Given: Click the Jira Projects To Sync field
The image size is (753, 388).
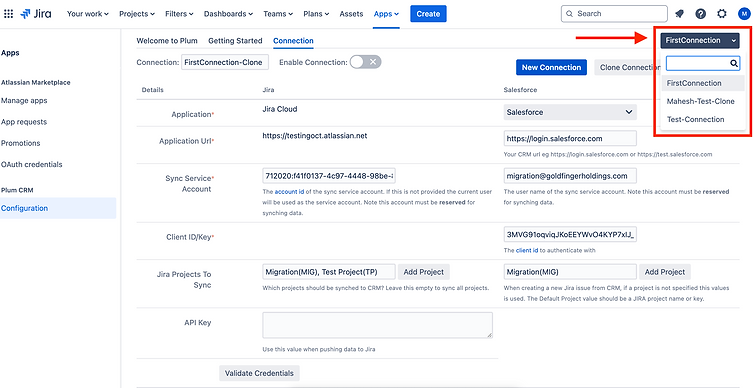Looking at the screenshot, I should (329, 272).
